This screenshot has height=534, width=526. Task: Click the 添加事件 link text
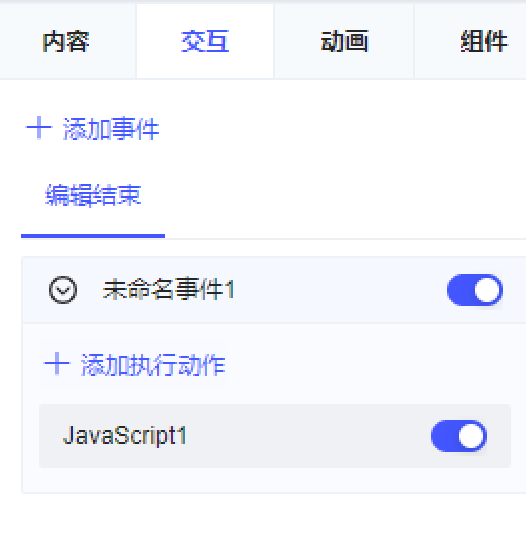pyautogui.click(x=111, y=129)
